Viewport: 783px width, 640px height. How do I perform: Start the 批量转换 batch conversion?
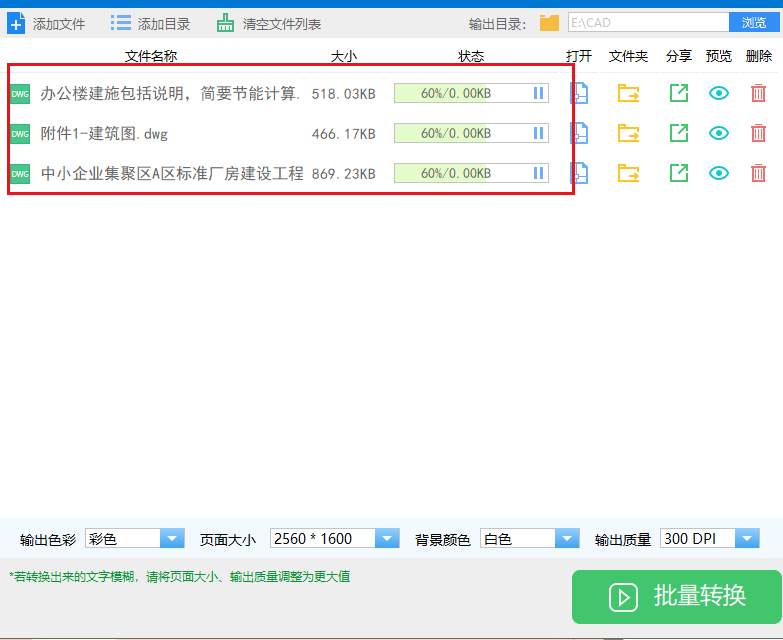coord(677,597)
